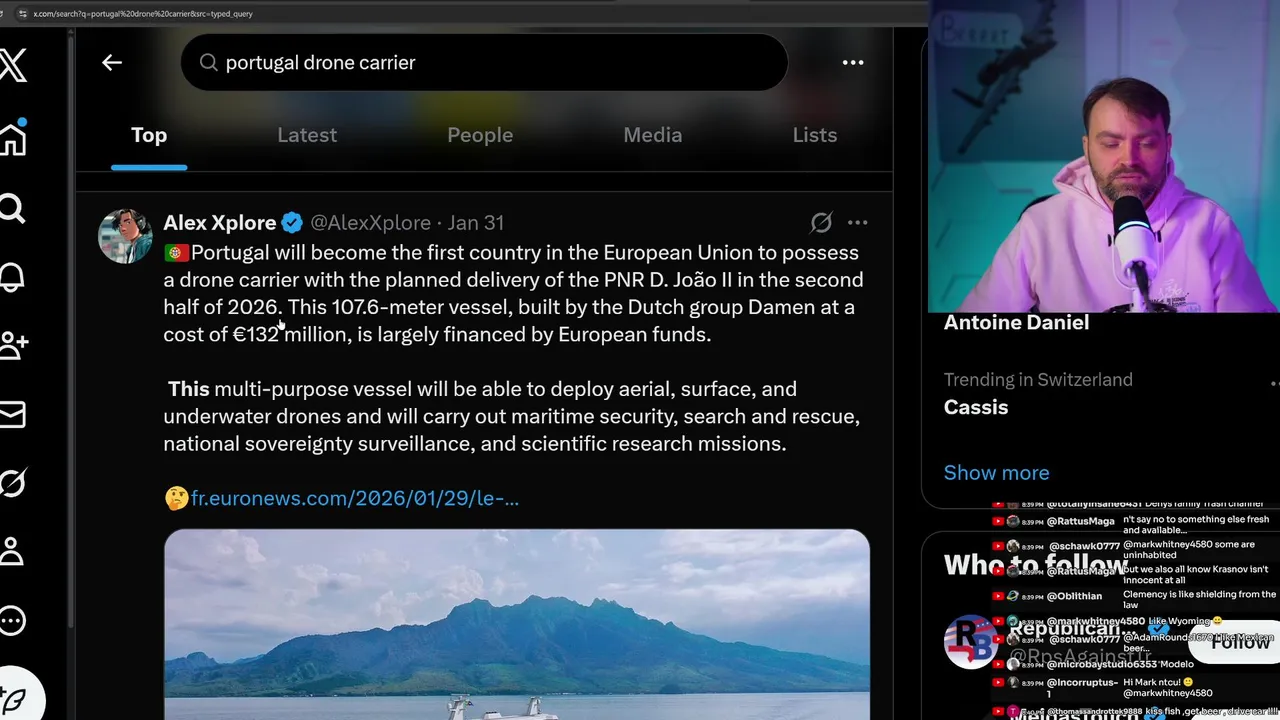The height and width of the screenshot is (720, 1280).
Task: Open the X logo home link
Action: coord(12,66)
